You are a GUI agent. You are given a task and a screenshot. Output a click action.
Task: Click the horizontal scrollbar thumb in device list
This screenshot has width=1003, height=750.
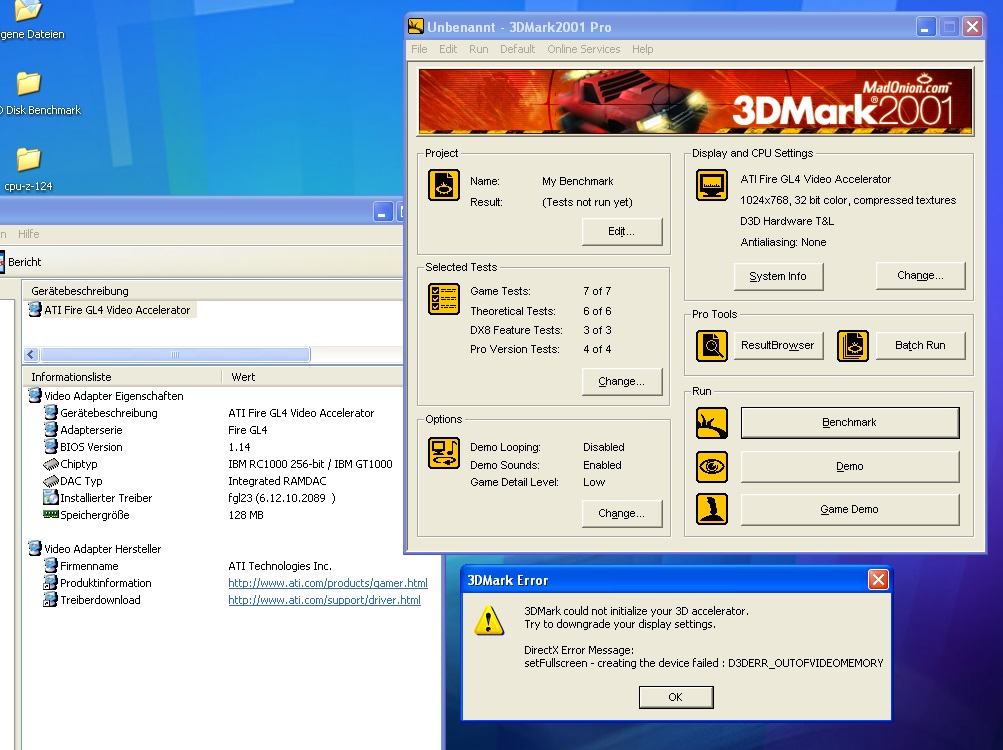coord(175,355)
